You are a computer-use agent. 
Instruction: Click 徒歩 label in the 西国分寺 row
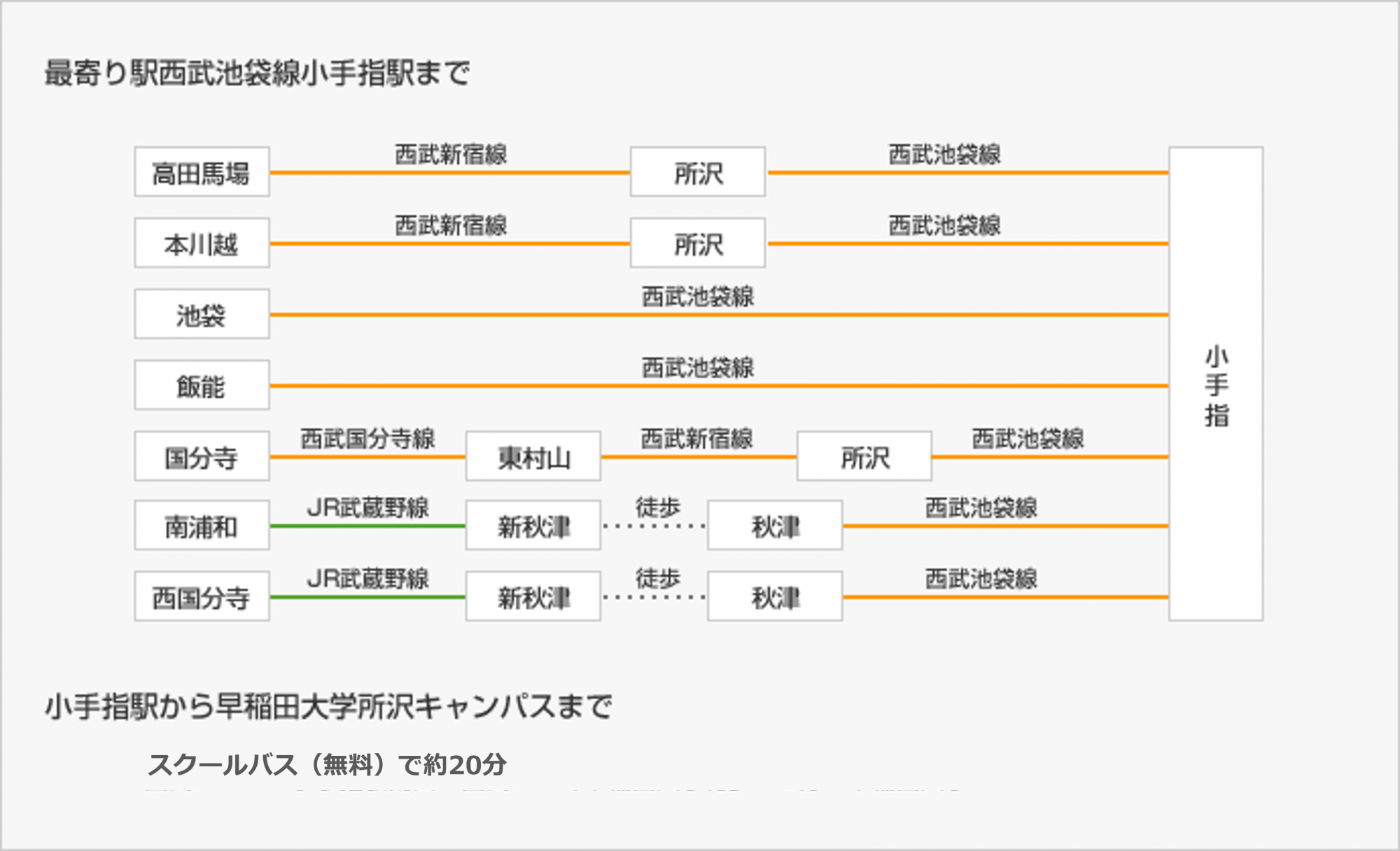coord(657,578)
